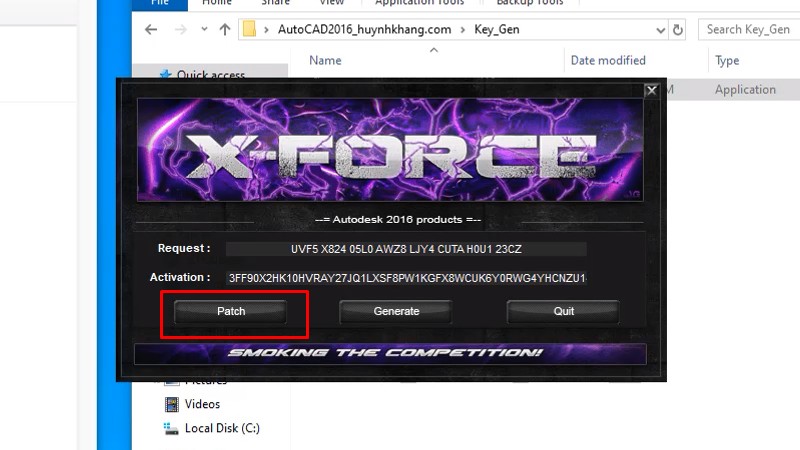Click the Quick access star icon

pos(164,75)
